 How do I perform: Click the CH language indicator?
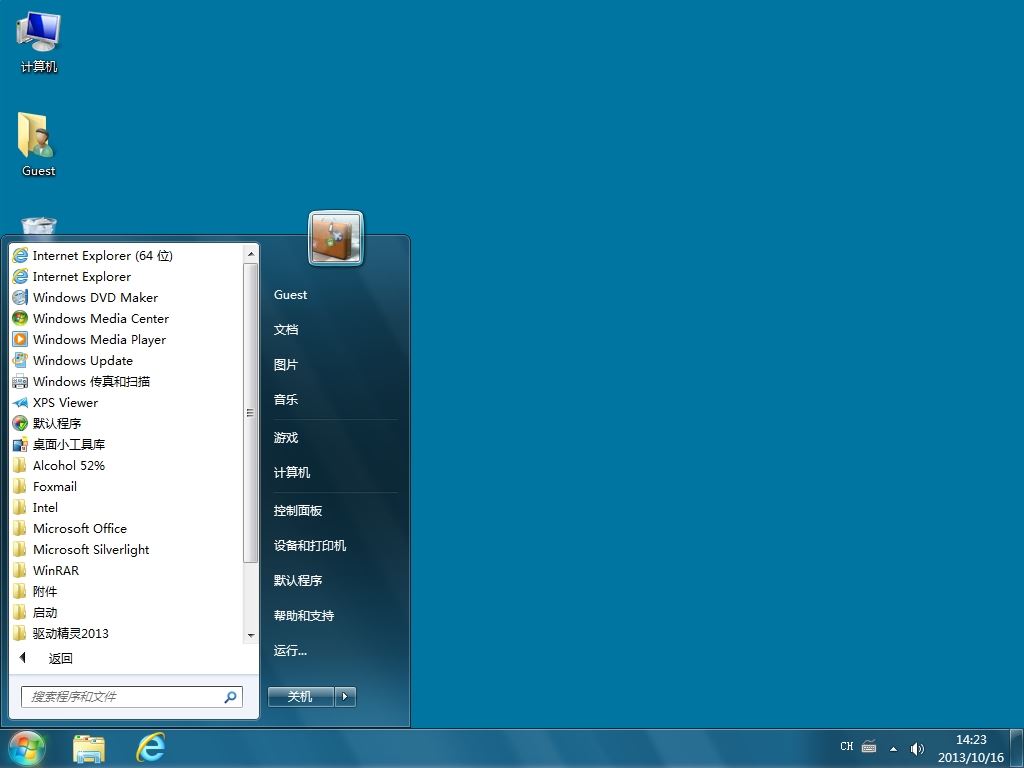[847, 746]
